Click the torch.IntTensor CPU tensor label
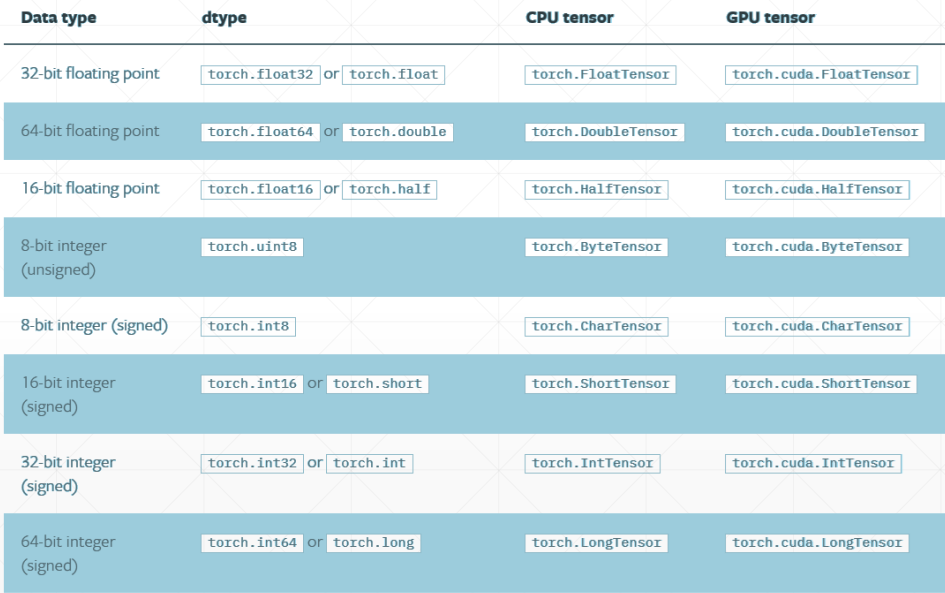The image size is (945, 593). click(592, 463)
